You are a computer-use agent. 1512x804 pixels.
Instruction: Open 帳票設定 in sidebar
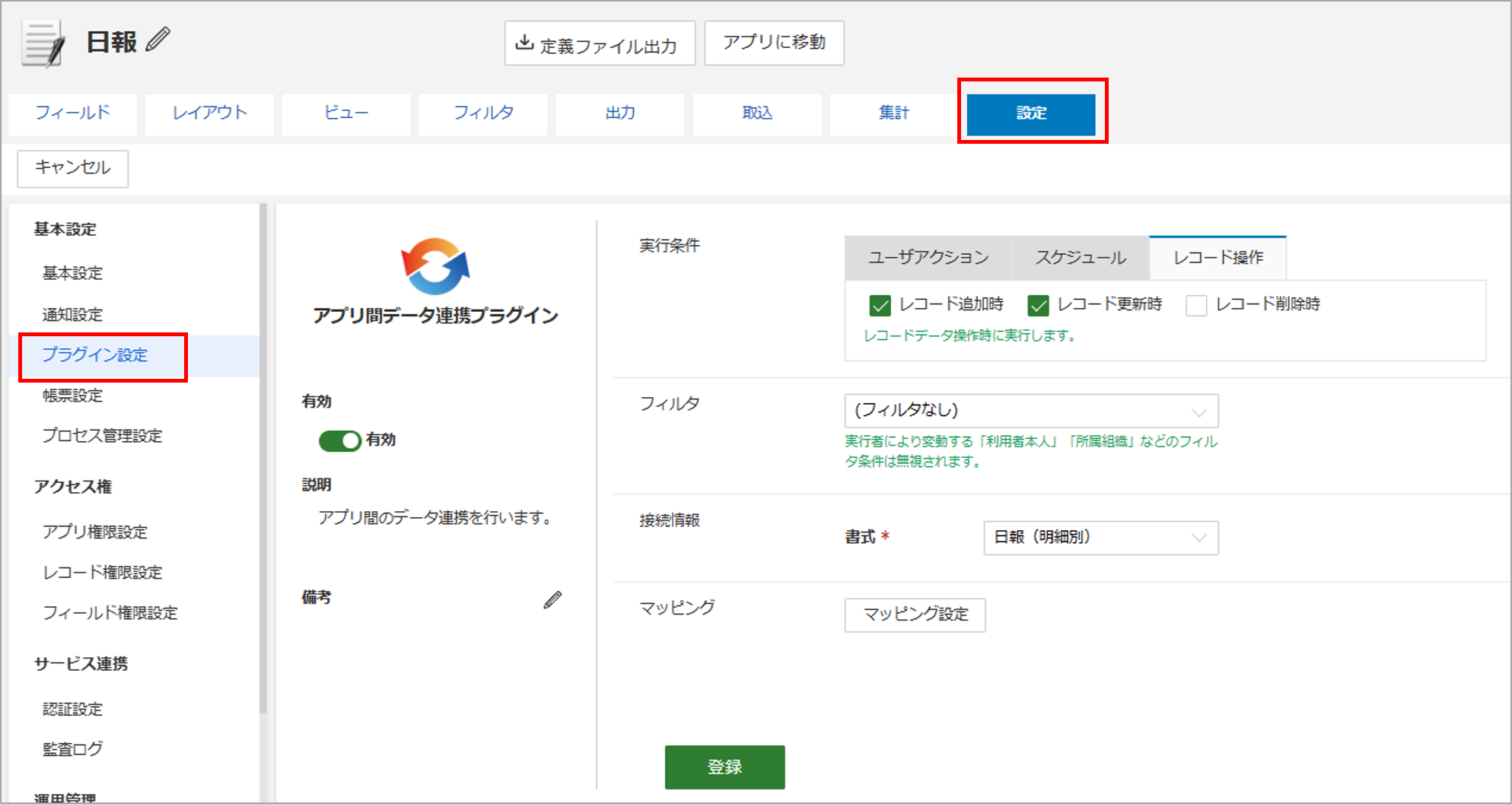pos(73,396)
